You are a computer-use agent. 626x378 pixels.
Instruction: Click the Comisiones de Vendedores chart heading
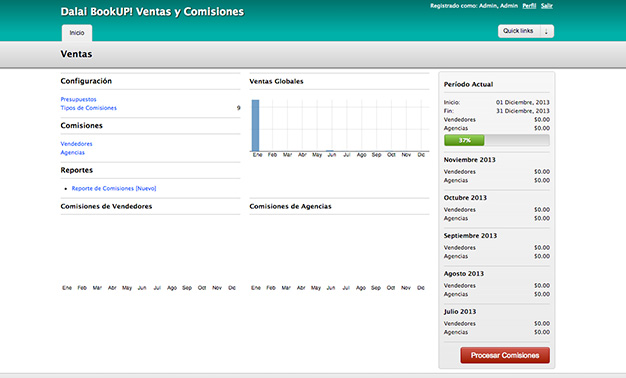[106, 206]
